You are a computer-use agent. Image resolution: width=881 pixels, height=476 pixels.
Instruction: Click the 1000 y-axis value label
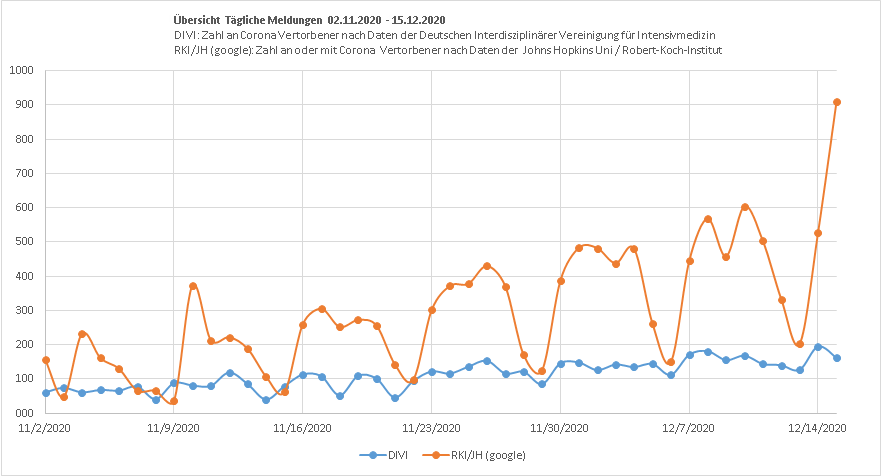[x=21, y=71]
